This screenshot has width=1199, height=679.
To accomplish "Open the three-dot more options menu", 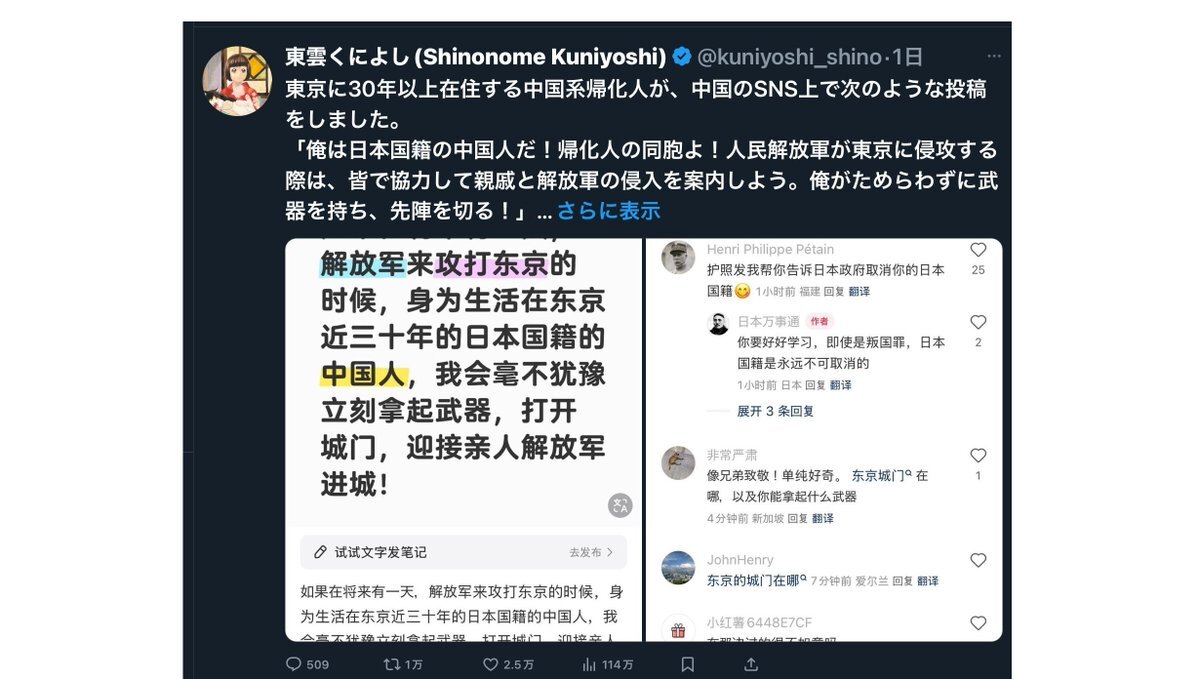I will coord(993,56).
